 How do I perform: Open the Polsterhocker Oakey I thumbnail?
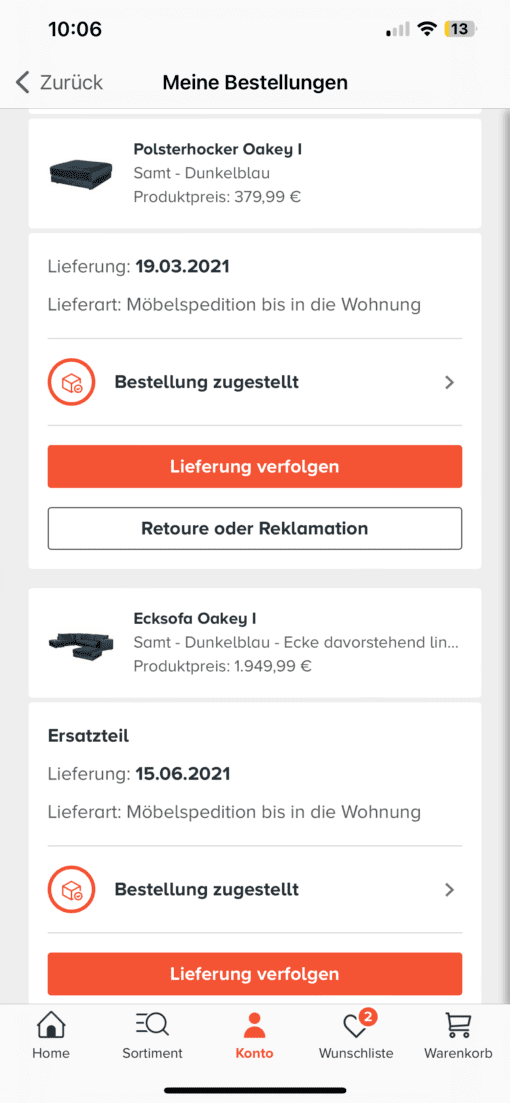pyautogui.click(x=81, y=173)
